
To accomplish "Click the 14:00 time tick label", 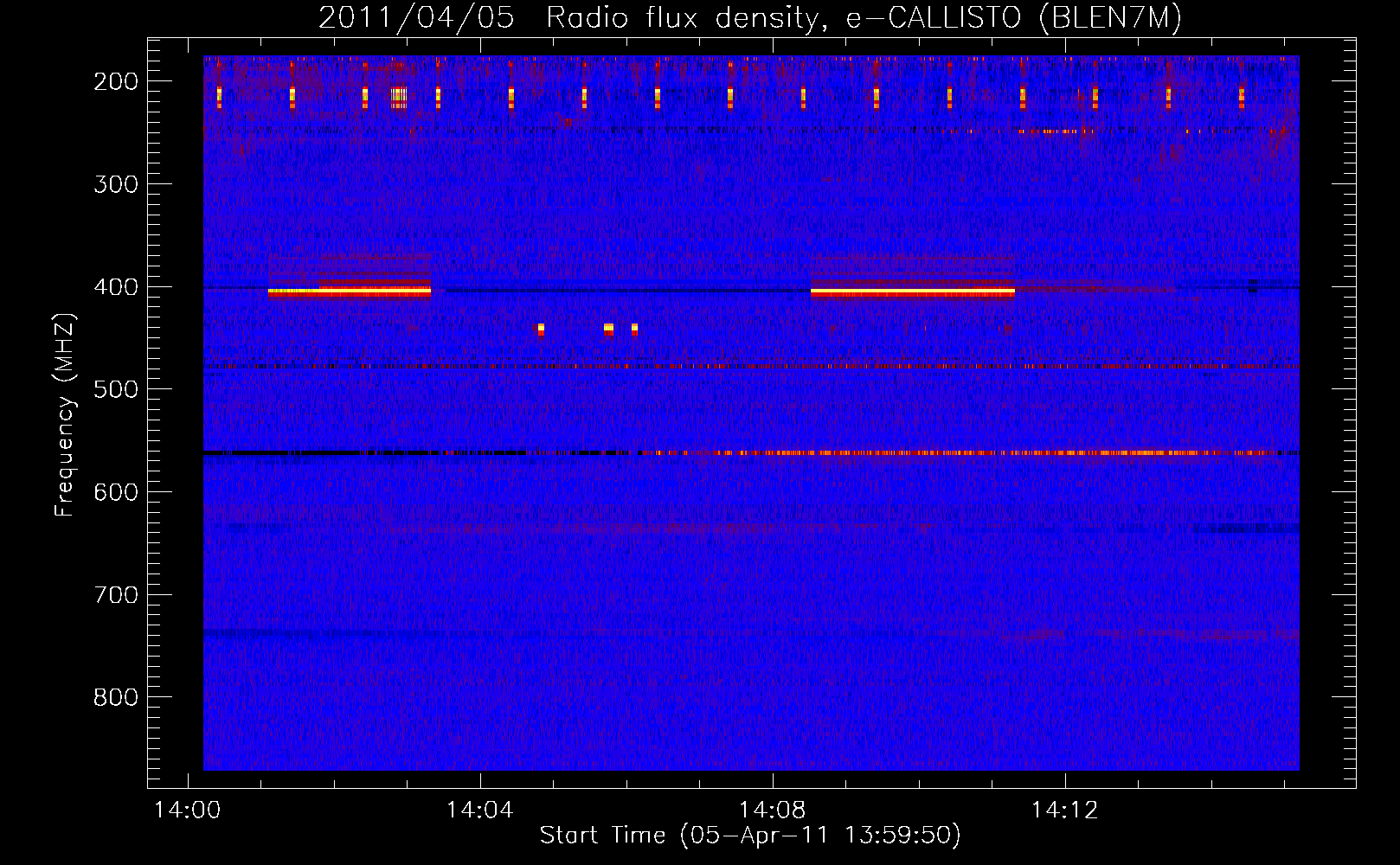I will coord(187,810).
